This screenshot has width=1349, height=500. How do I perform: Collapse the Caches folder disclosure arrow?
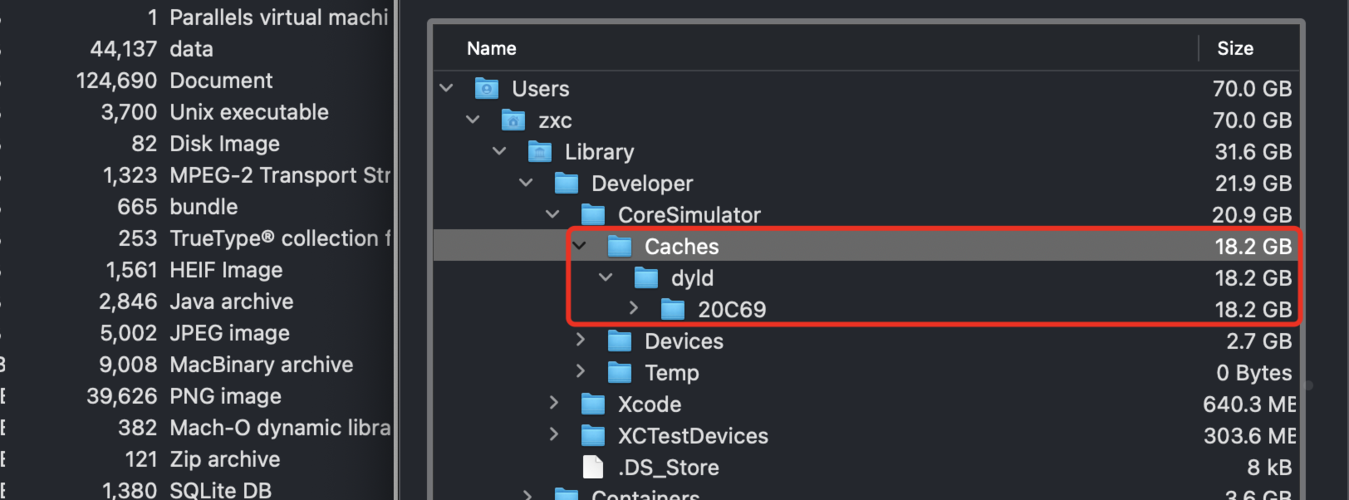(579, 246)
